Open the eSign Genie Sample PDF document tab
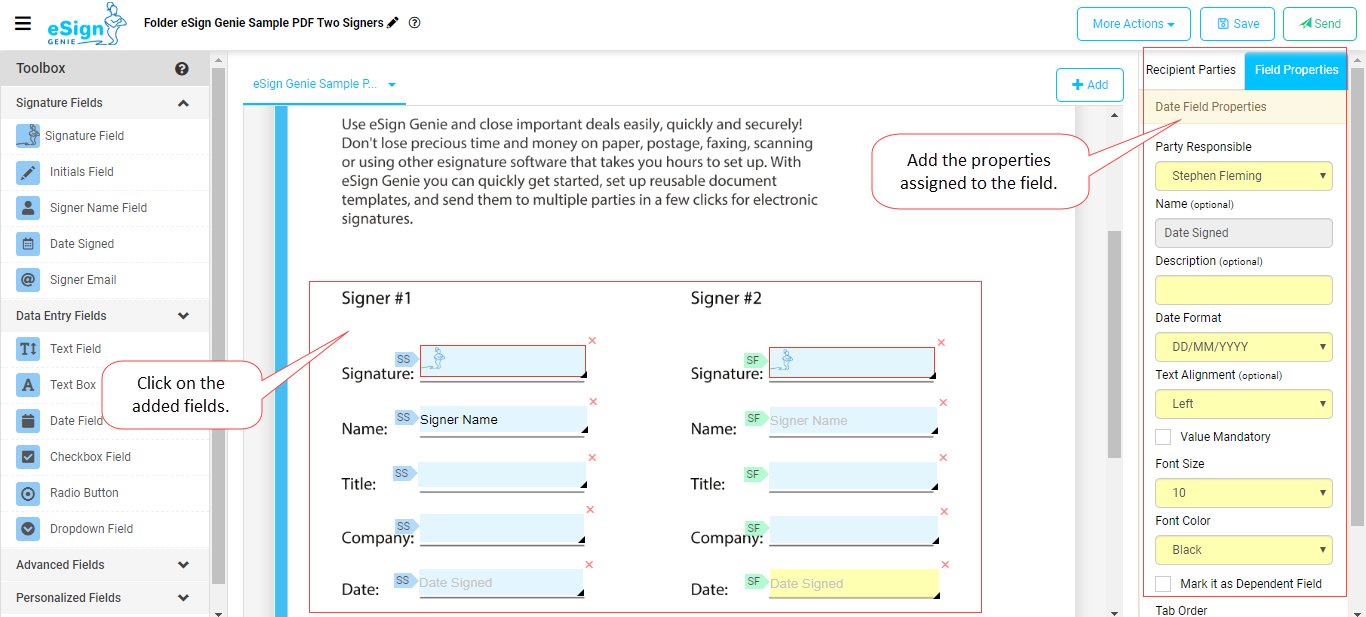The height and width of the screenshot is (617, 1366). [324, 85]
